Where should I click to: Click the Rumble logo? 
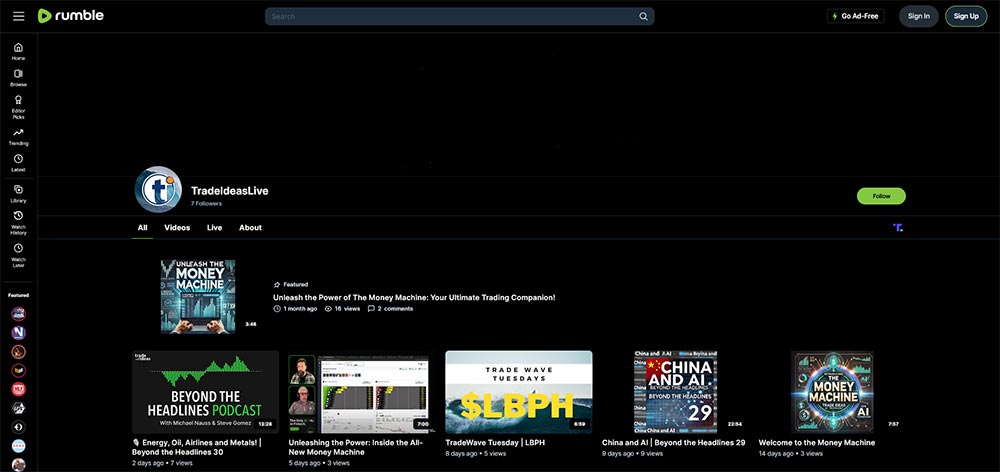pos(70,16)
